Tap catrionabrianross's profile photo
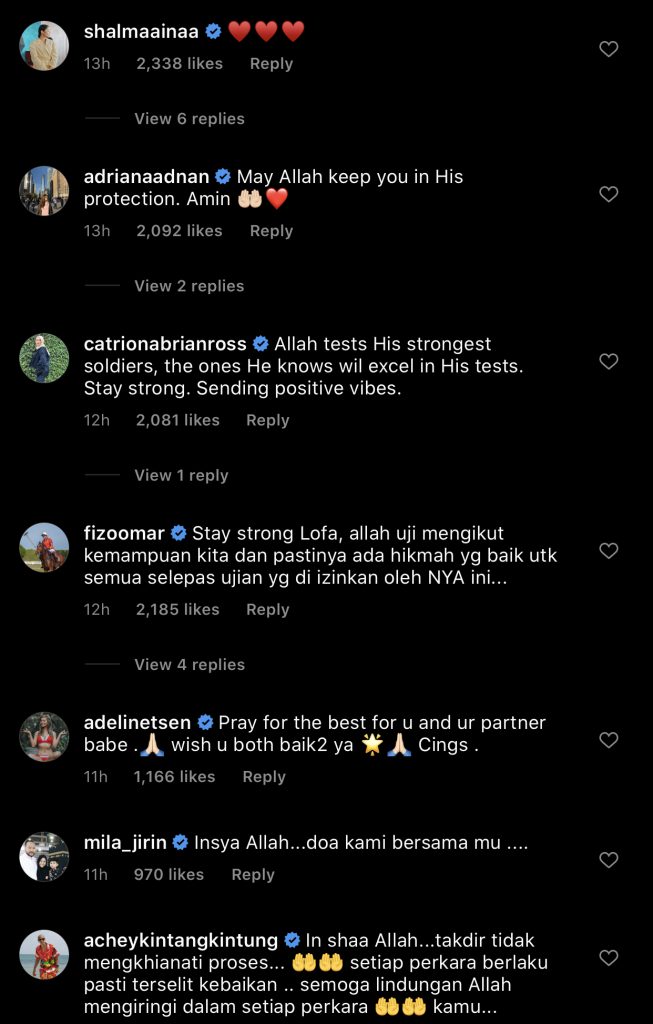653x1024 pixels. click(44, 358)
